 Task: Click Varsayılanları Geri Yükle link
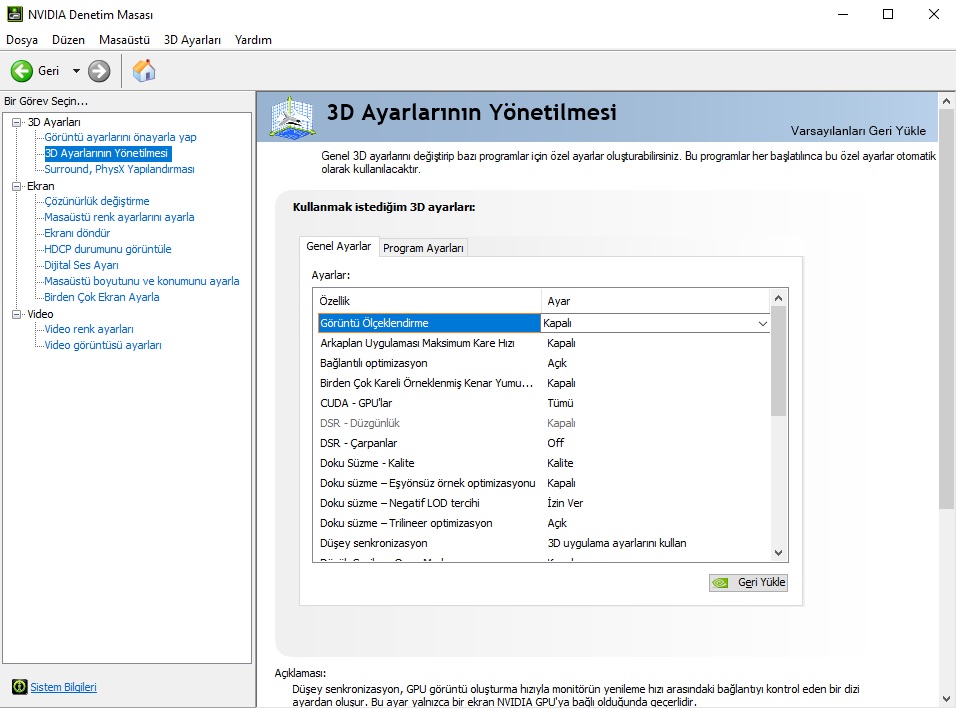[858, 131]
